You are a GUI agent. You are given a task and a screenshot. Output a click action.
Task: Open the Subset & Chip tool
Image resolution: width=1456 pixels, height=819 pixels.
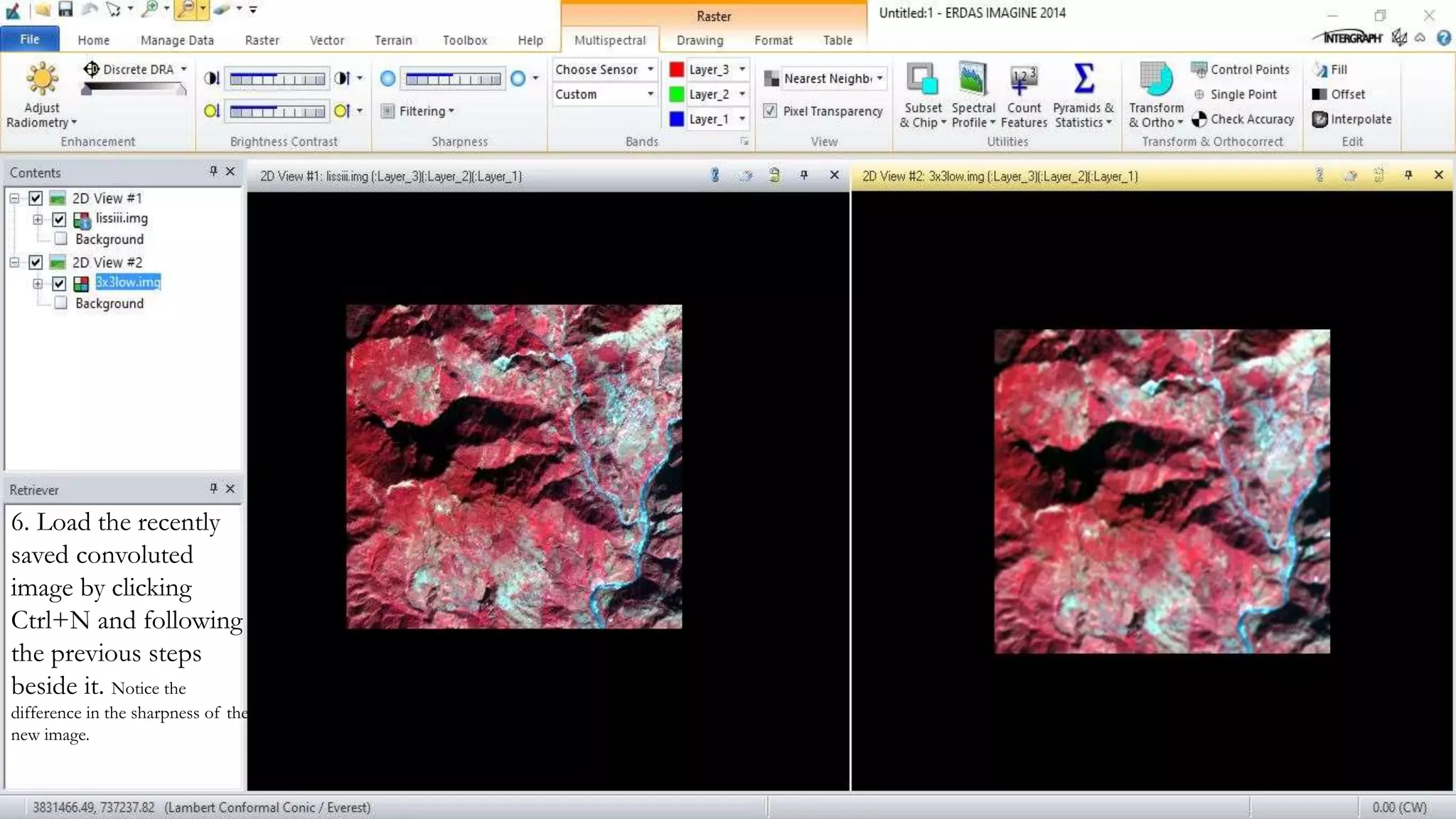922,80
